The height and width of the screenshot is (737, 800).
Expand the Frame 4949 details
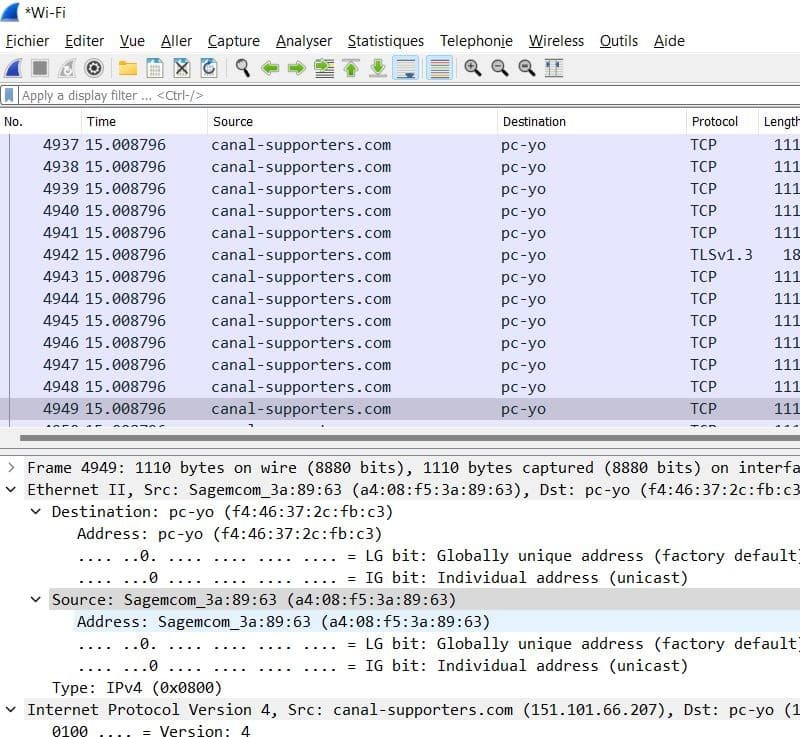coord(11,468)
